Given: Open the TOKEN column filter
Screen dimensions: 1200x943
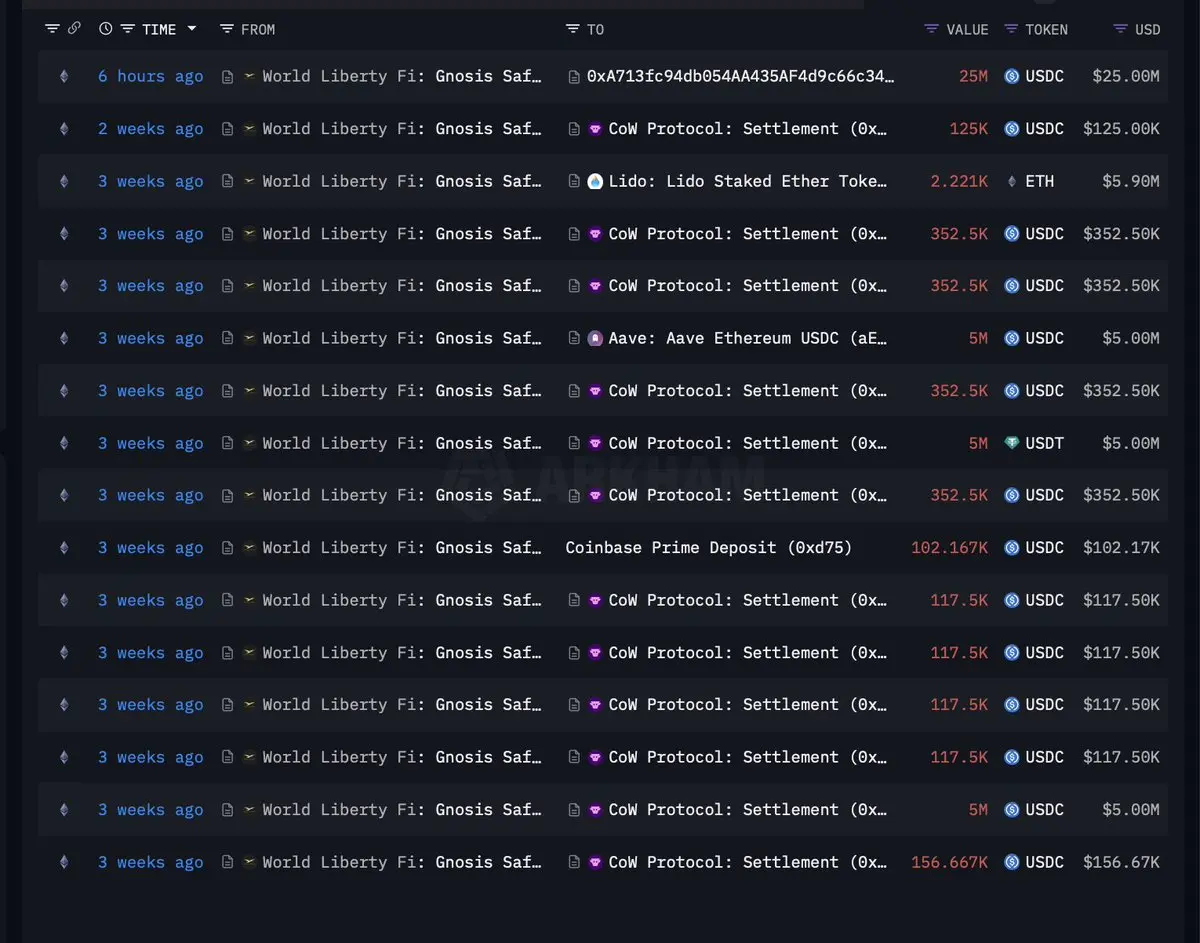Looking at the screenshot, I should pos(1011,29).
